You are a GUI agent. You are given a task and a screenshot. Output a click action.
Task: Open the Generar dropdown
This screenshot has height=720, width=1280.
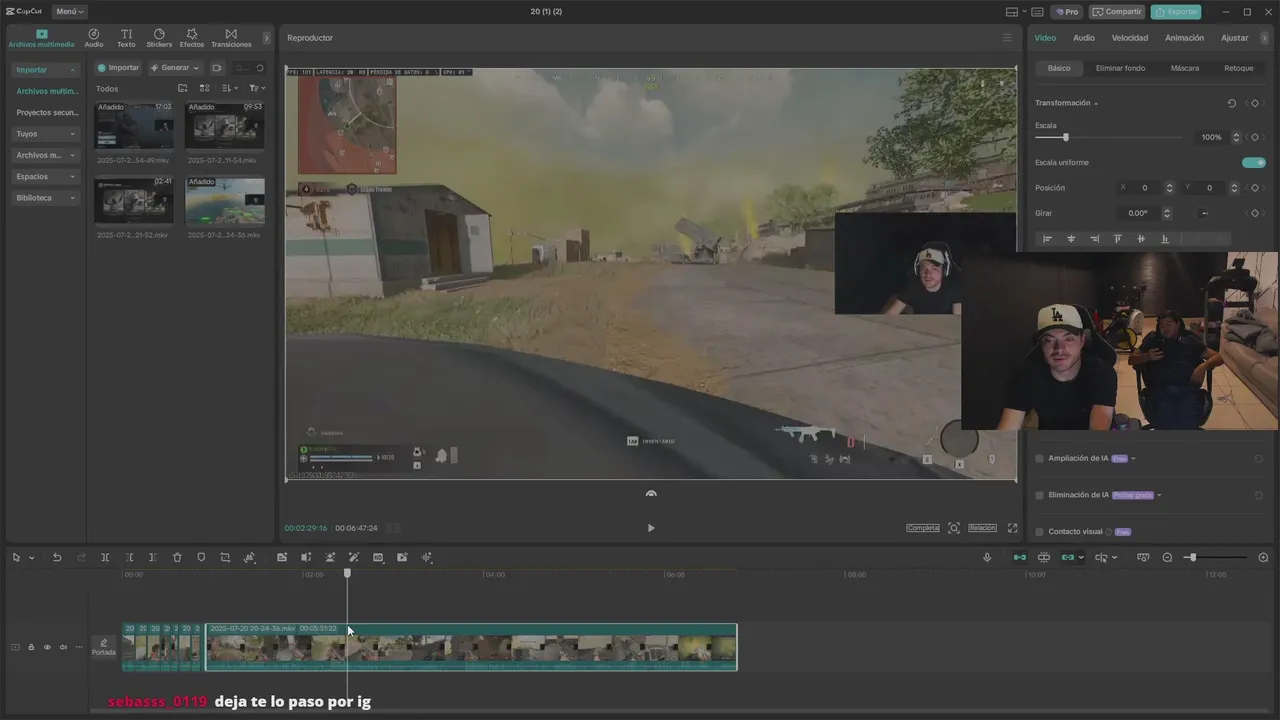click(175, 68)
